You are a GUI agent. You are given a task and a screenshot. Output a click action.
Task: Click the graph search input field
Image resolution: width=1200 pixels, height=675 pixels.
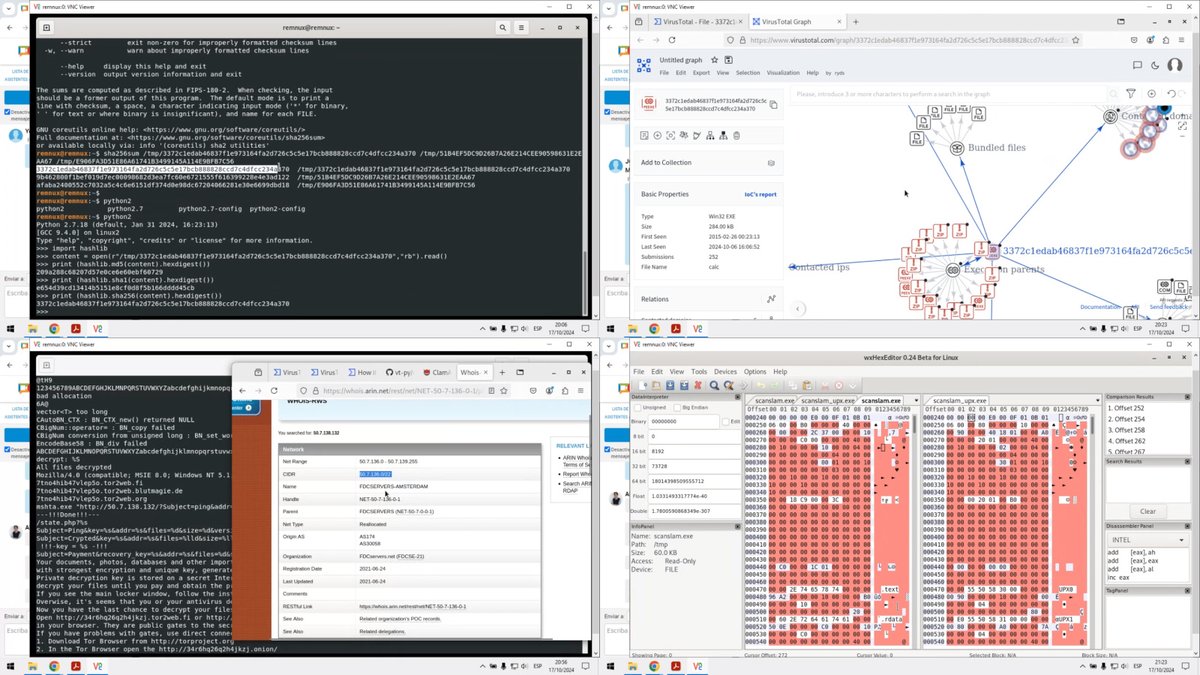950,93
